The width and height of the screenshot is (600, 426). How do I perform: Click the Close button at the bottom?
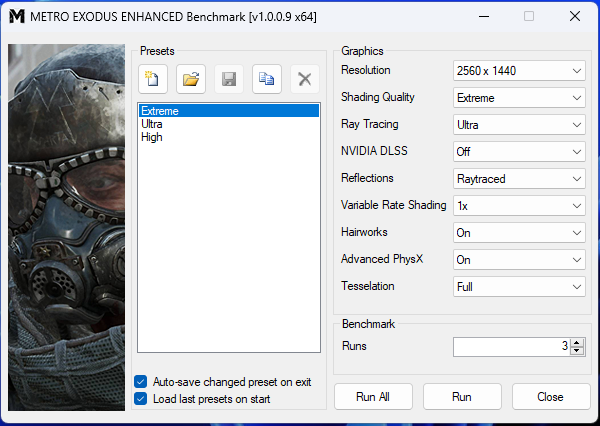click(551, 397)
